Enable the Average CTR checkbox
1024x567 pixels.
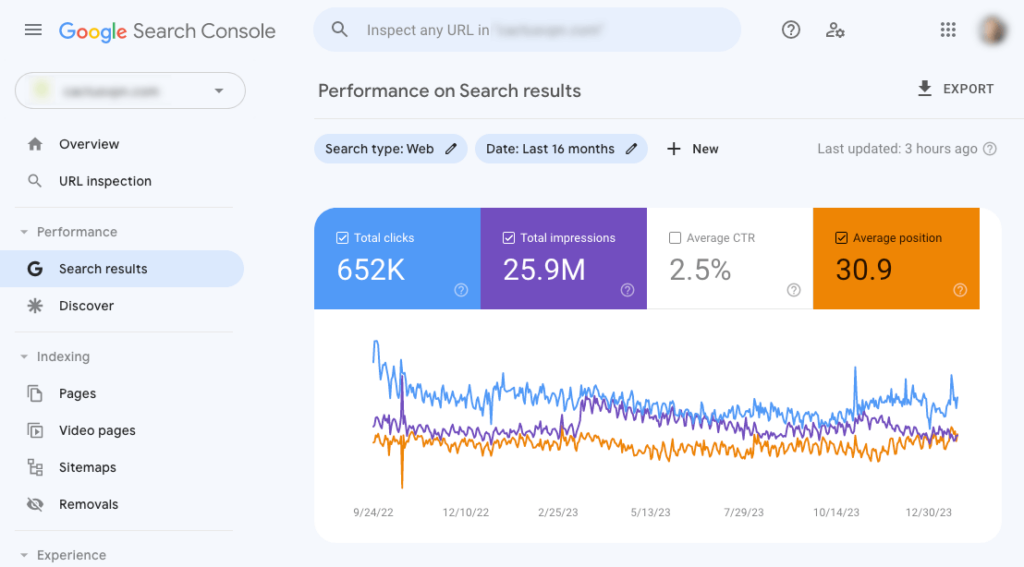(675, 238)
